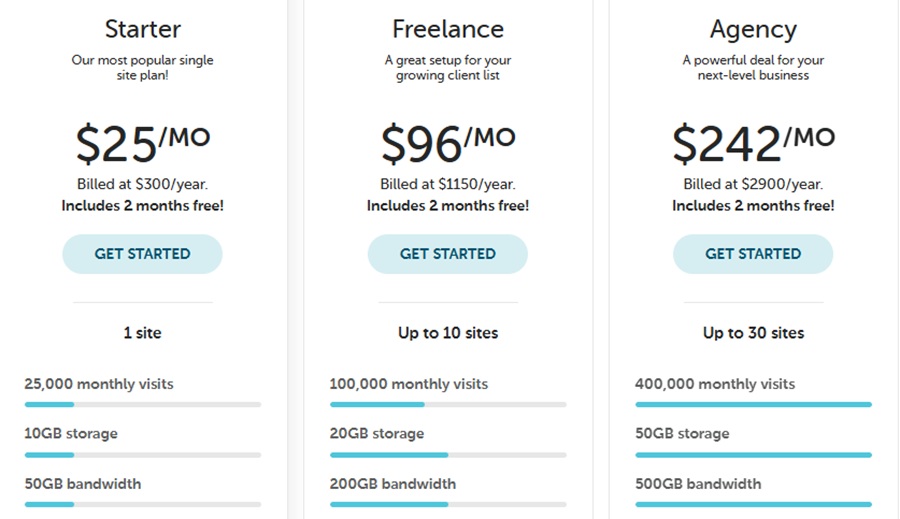Click Get Started under the Starter plan
This screenshot has width=900, height=519.
(x=142, y=254)
